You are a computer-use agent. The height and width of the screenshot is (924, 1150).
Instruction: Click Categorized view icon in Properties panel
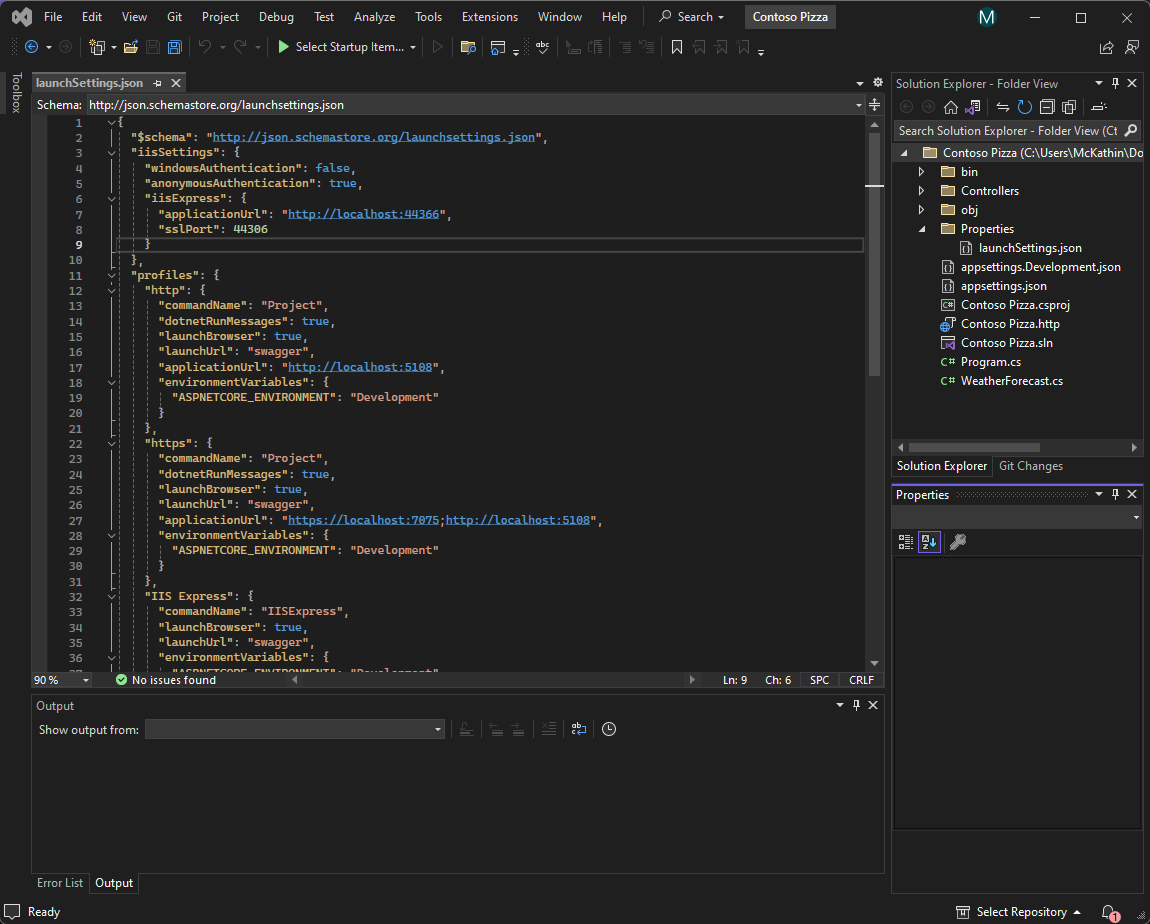(906, 542)
